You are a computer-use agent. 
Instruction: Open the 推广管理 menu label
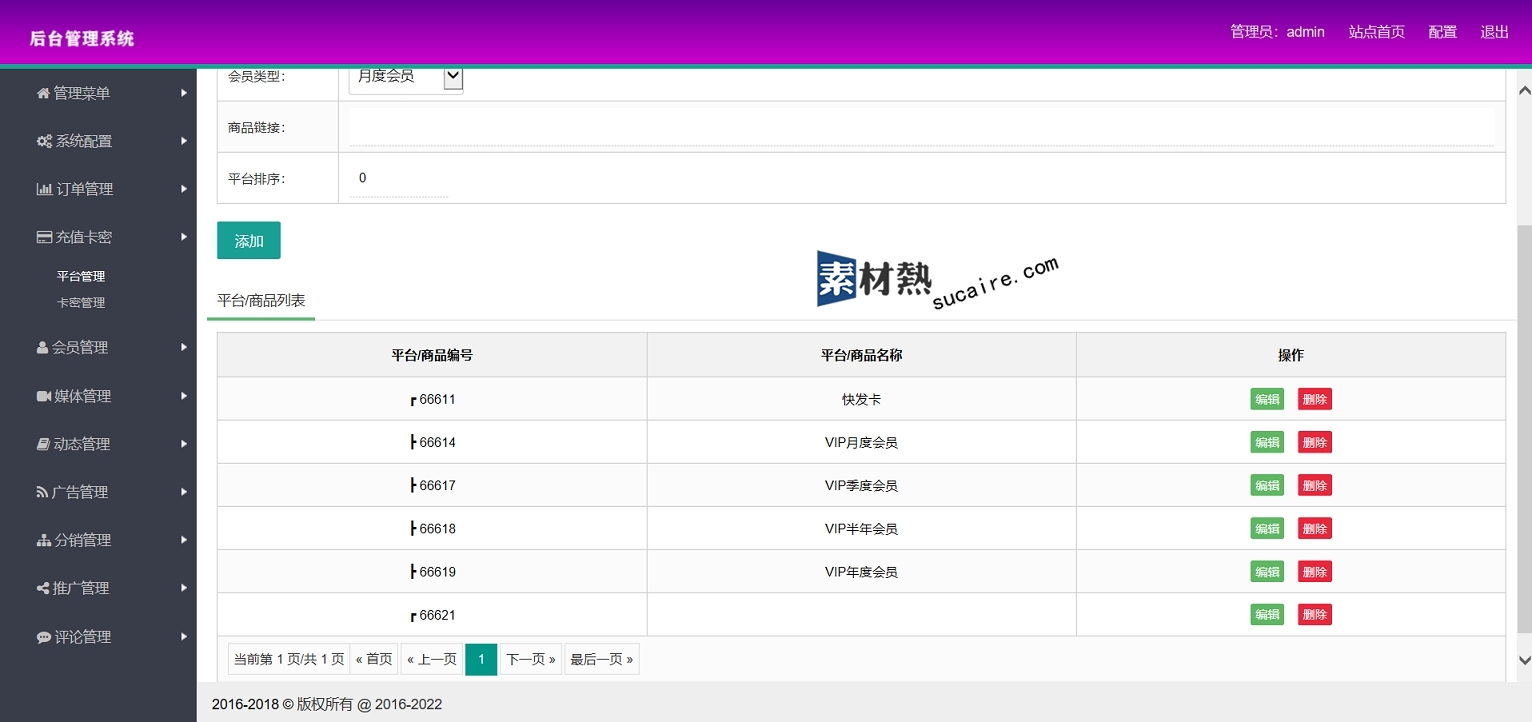[x=81, y=588]
